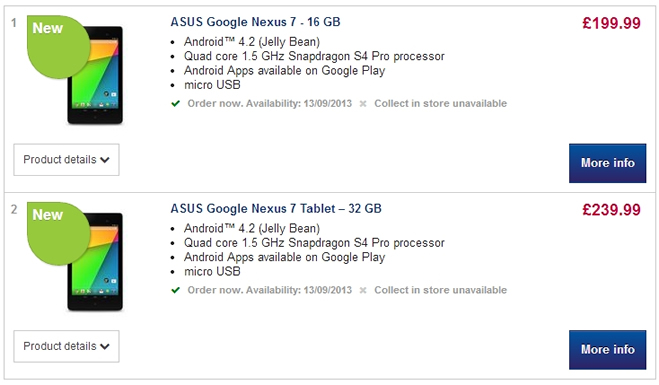The width and height of the screenshot is (659, 385).
Task: Click the £239.99 price
Action: pyautogui.click(x=611, y=210)
